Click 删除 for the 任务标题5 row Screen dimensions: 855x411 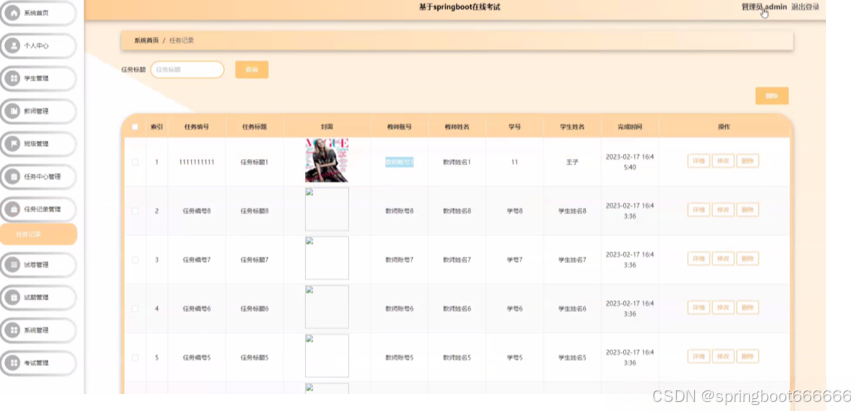748,357
